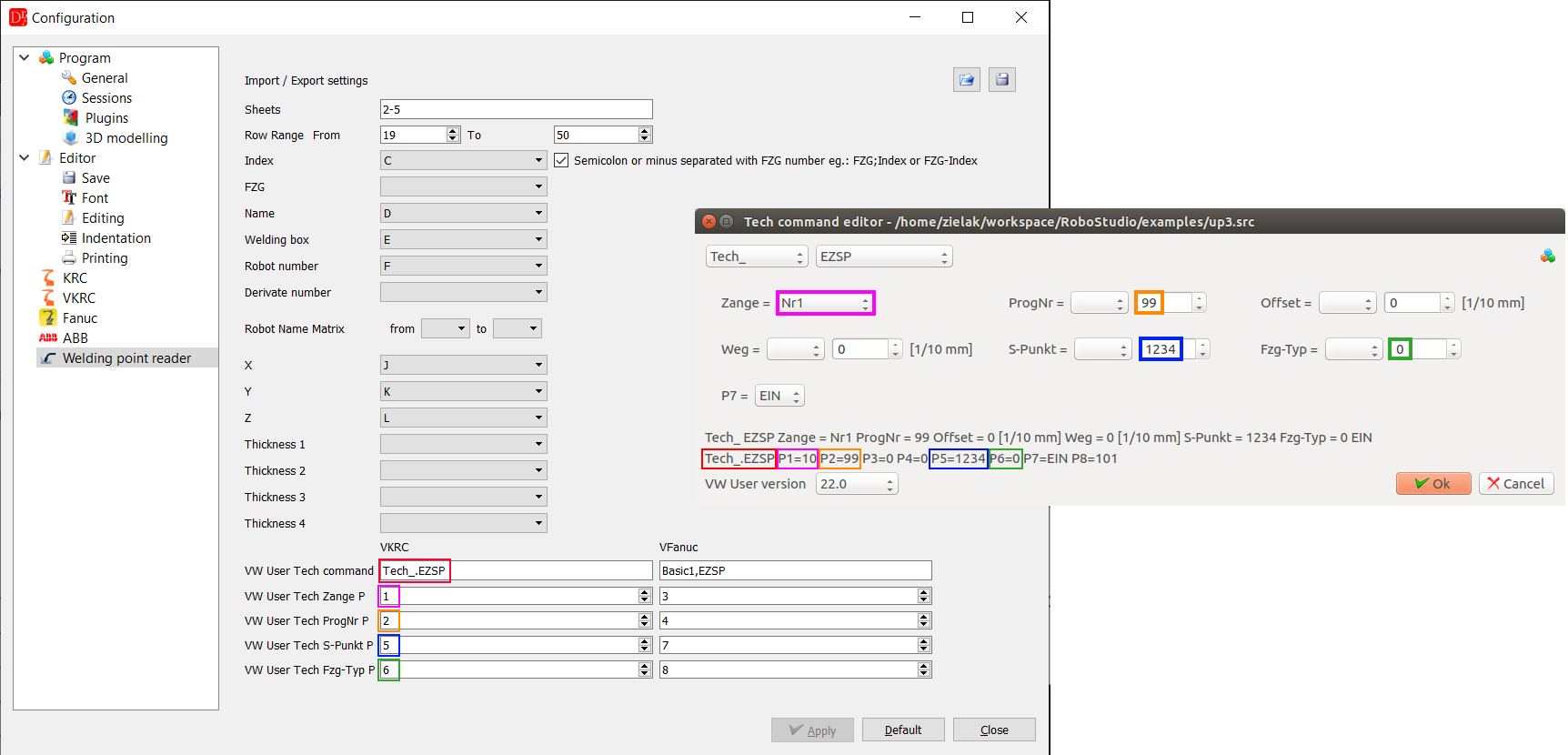Open the import settings file icon
1568x755 pixels.
tap(967, 80)
